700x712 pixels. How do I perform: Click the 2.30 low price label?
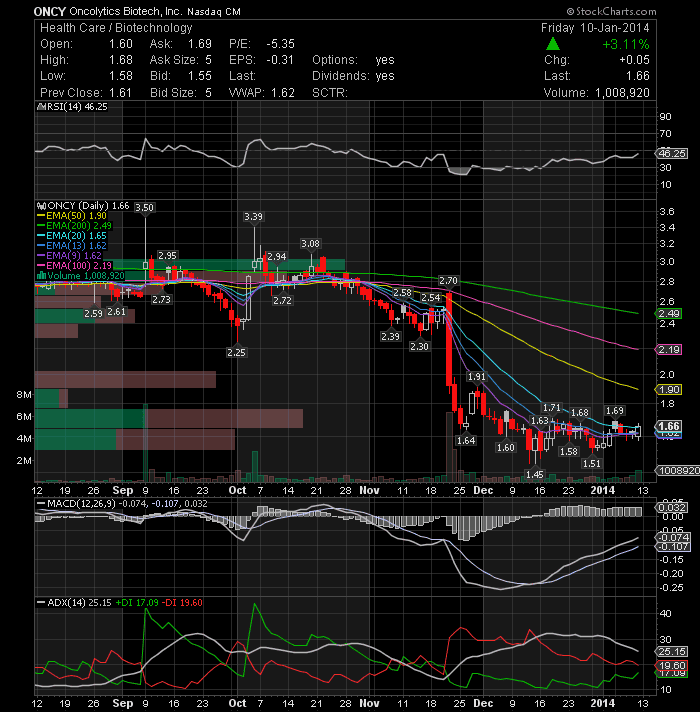[x=419, y=346]
